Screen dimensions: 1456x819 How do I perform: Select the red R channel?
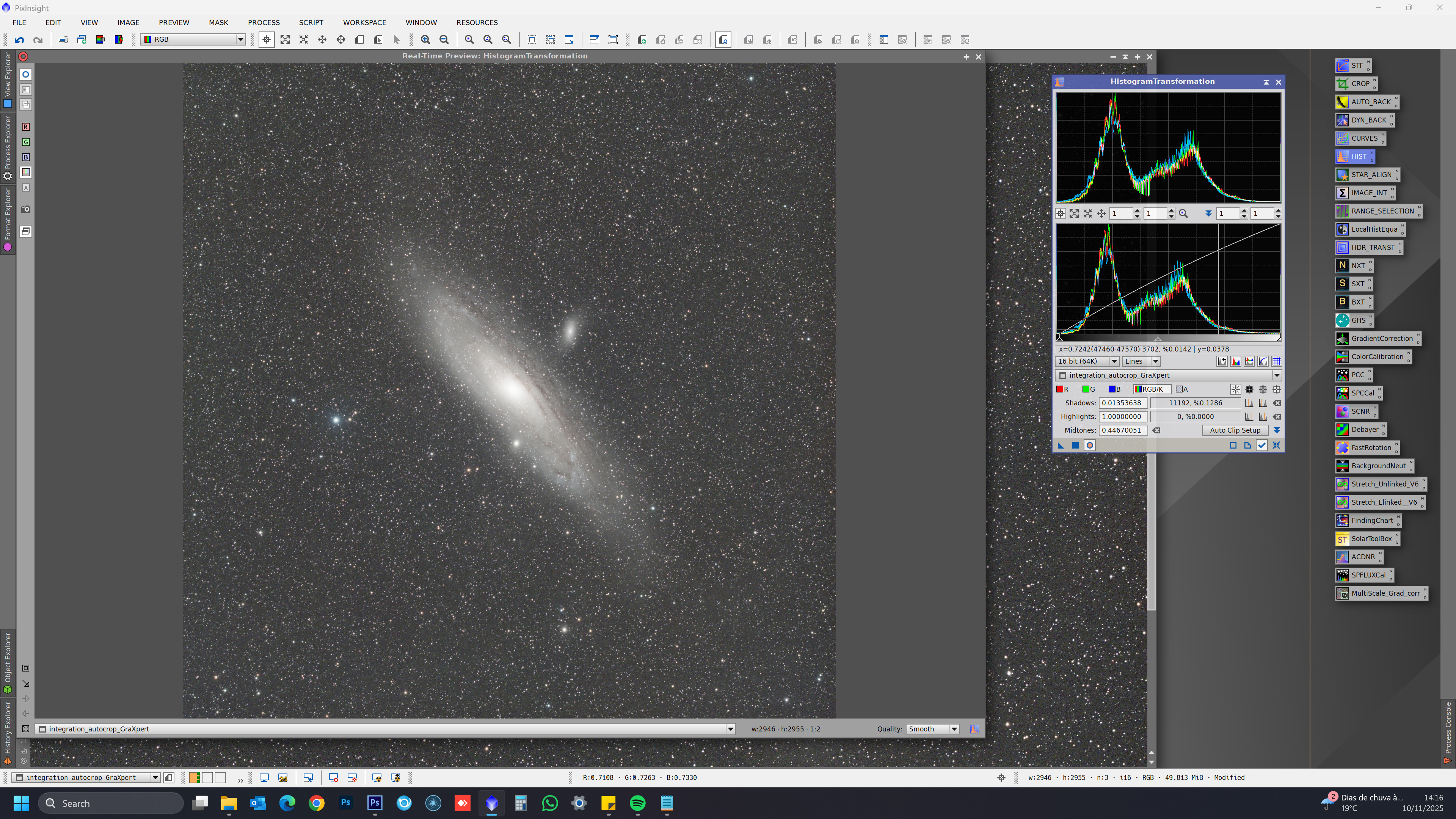(1062, 389)
